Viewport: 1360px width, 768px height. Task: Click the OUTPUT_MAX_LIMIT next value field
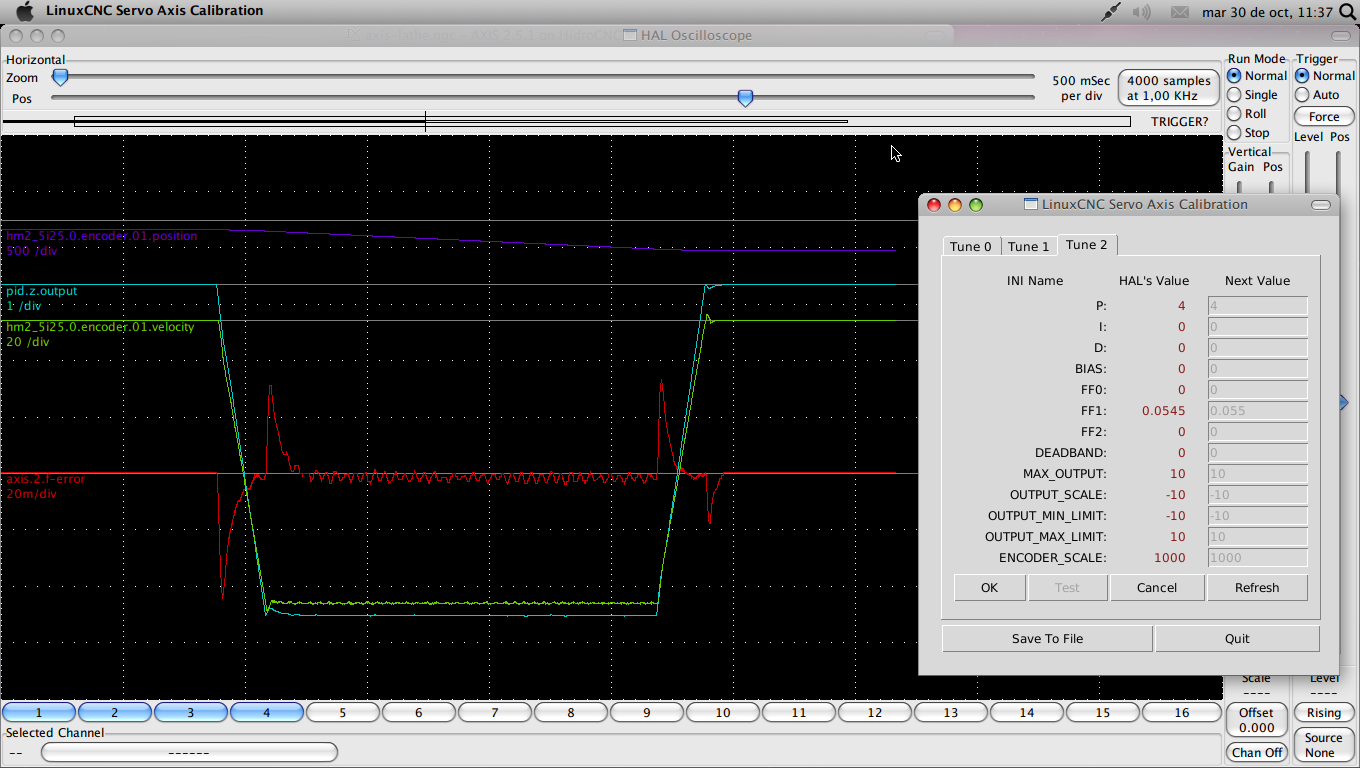pos(1257,537)
